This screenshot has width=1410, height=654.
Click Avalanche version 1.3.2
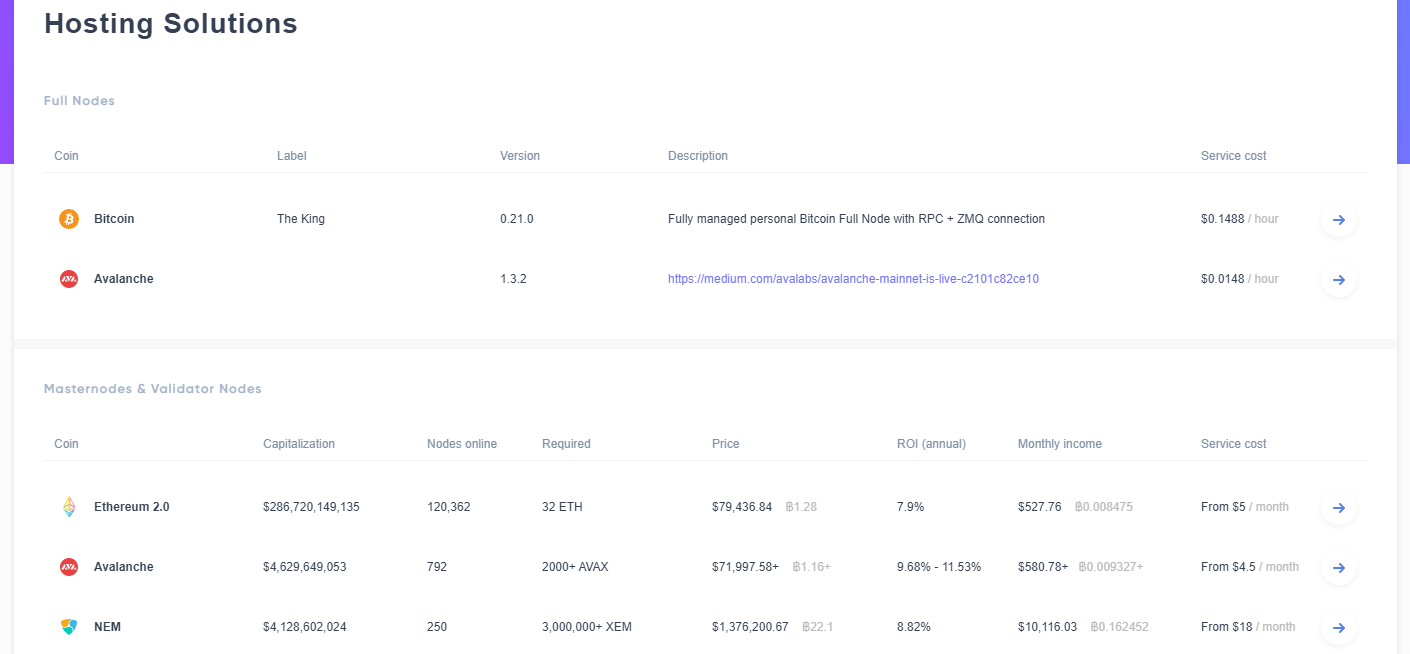pyautogui.click(x=513, y=279)
